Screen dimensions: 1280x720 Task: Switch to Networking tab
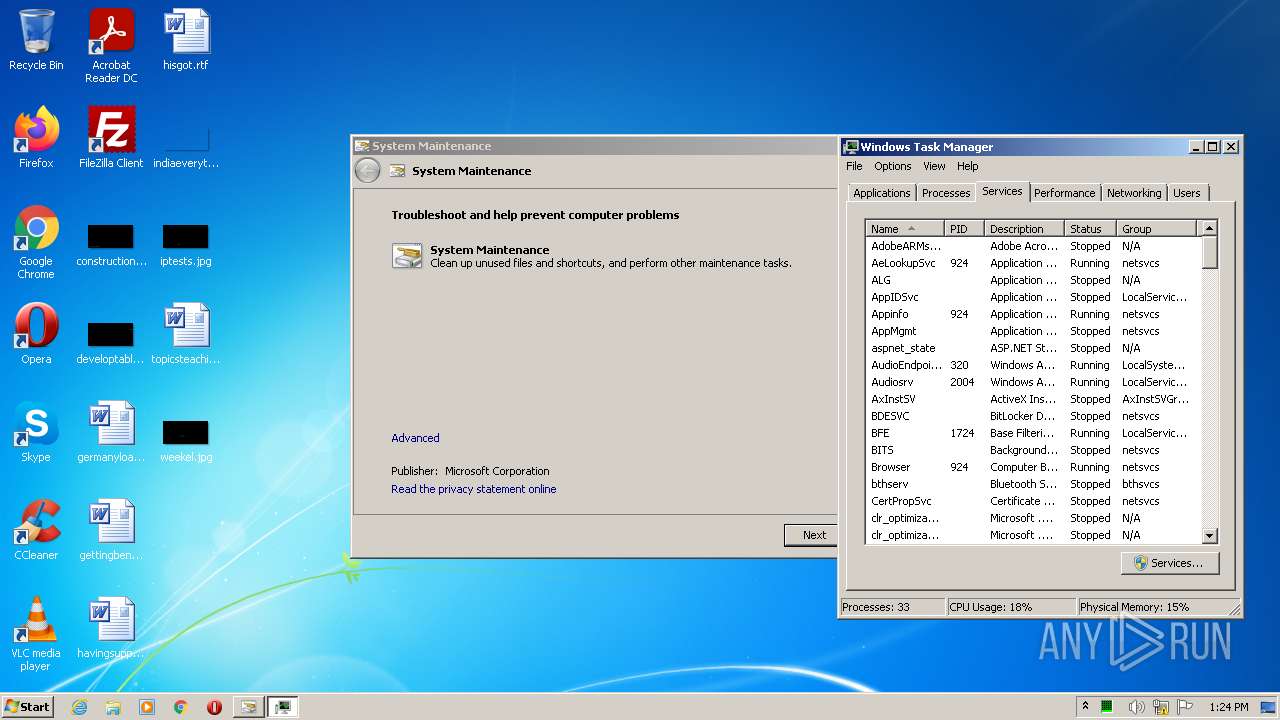1134,193
